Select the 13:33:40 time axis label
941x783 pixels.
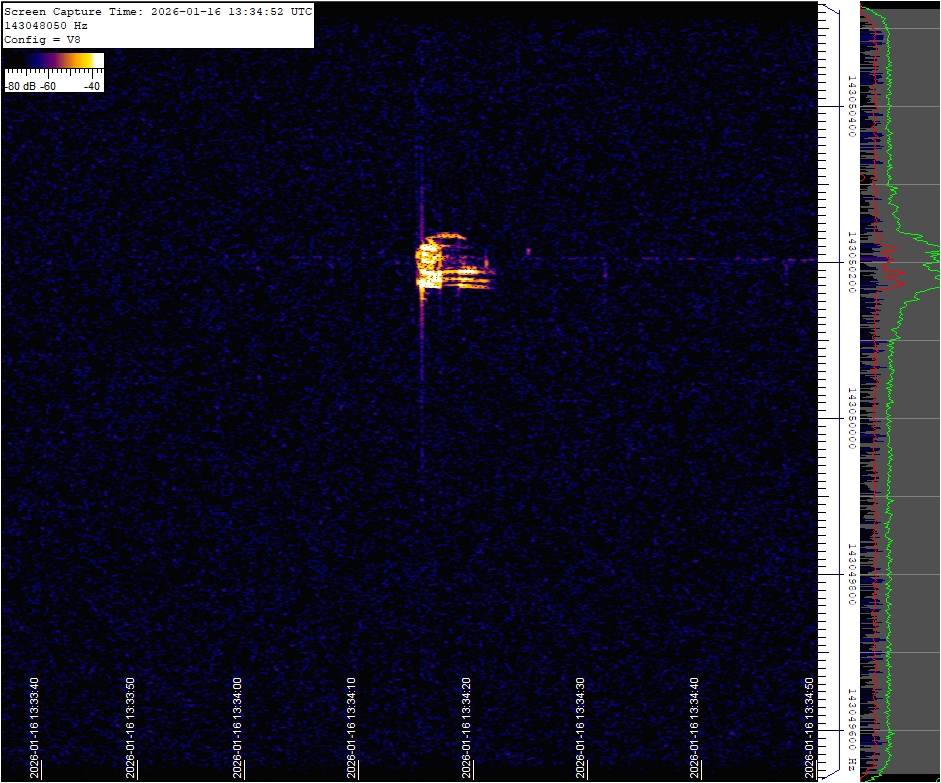(36, 726)
